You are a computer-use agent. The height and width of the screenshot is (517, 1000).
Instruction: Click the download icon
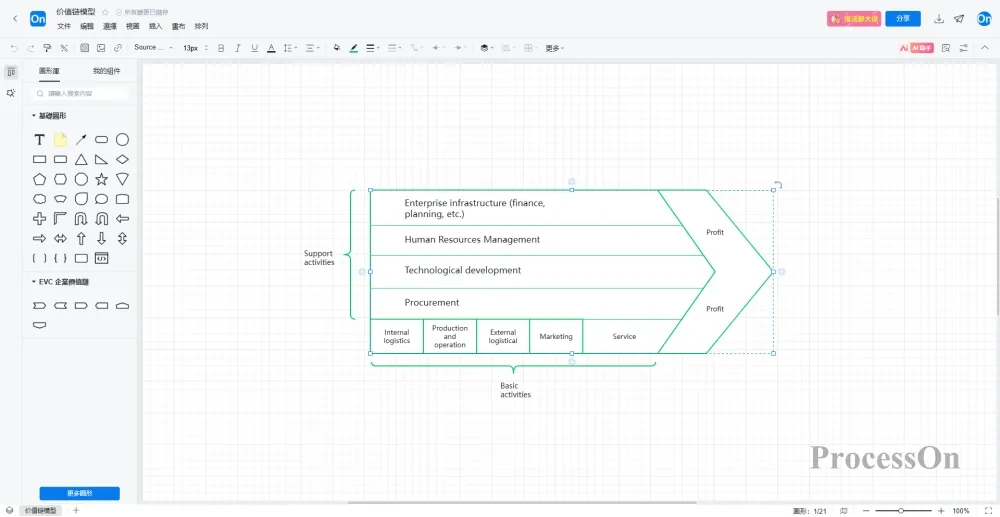pos(939,19)
